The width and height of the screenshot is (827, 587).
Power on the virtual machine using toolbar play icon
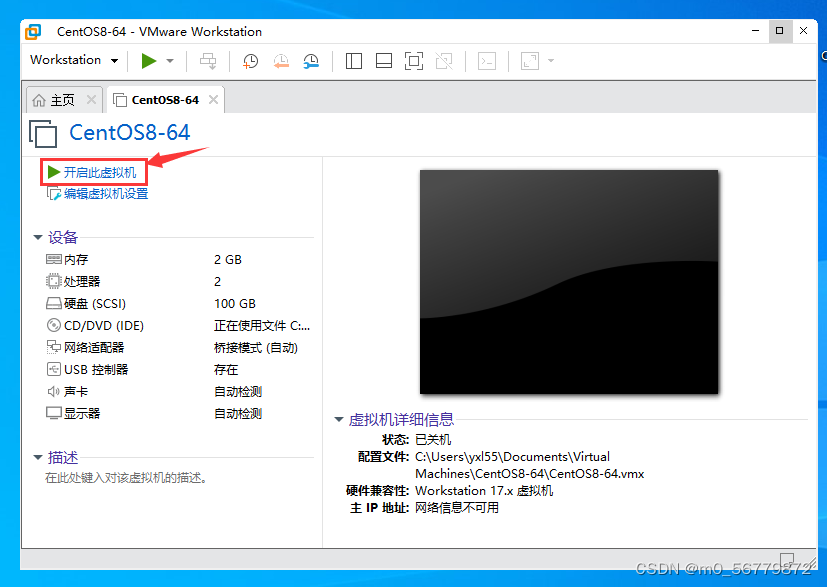click(148, 61)
